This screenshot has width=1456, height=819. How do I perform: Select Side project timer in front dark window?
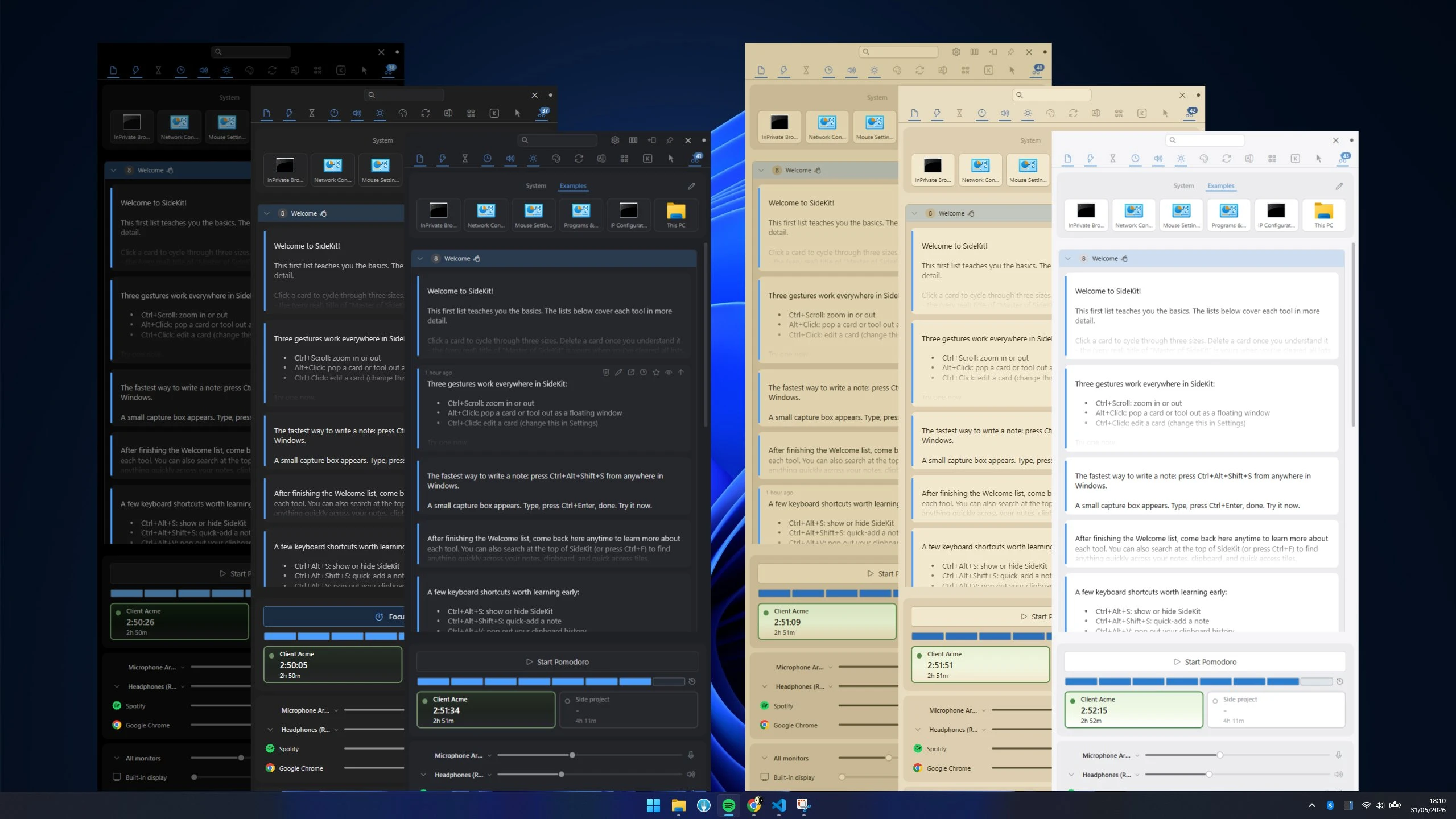tap(628, 710)
